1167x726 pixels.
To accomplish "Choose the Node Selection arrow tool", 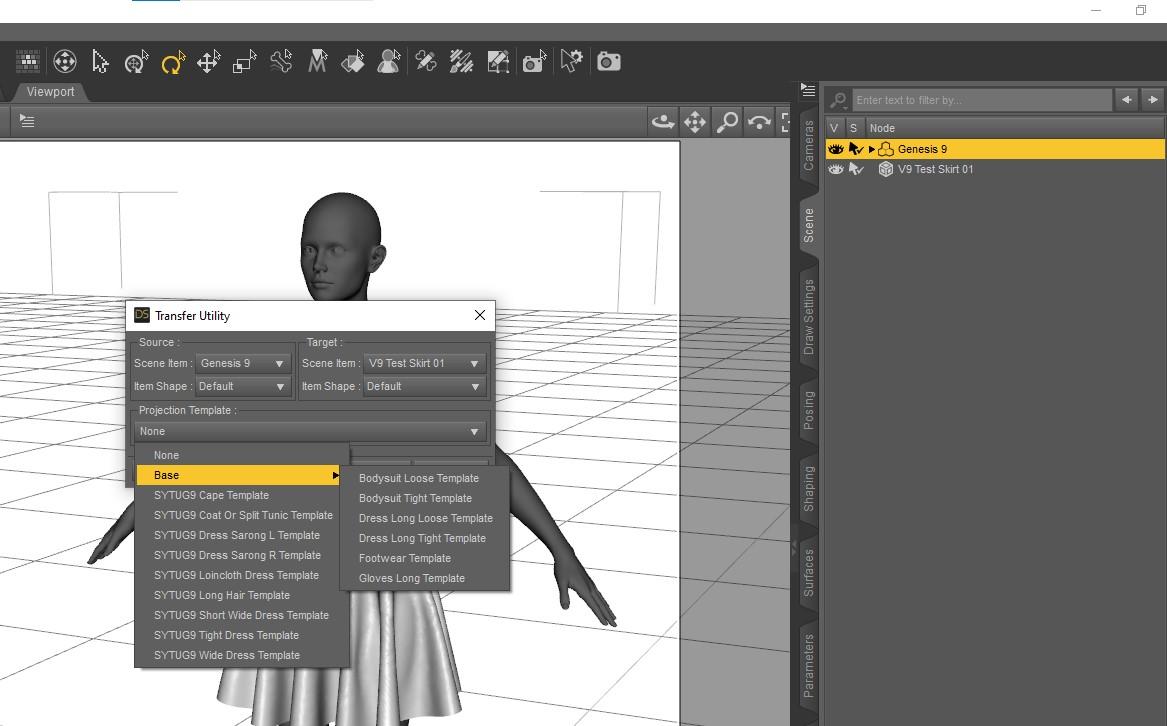I will pos(100,62).
